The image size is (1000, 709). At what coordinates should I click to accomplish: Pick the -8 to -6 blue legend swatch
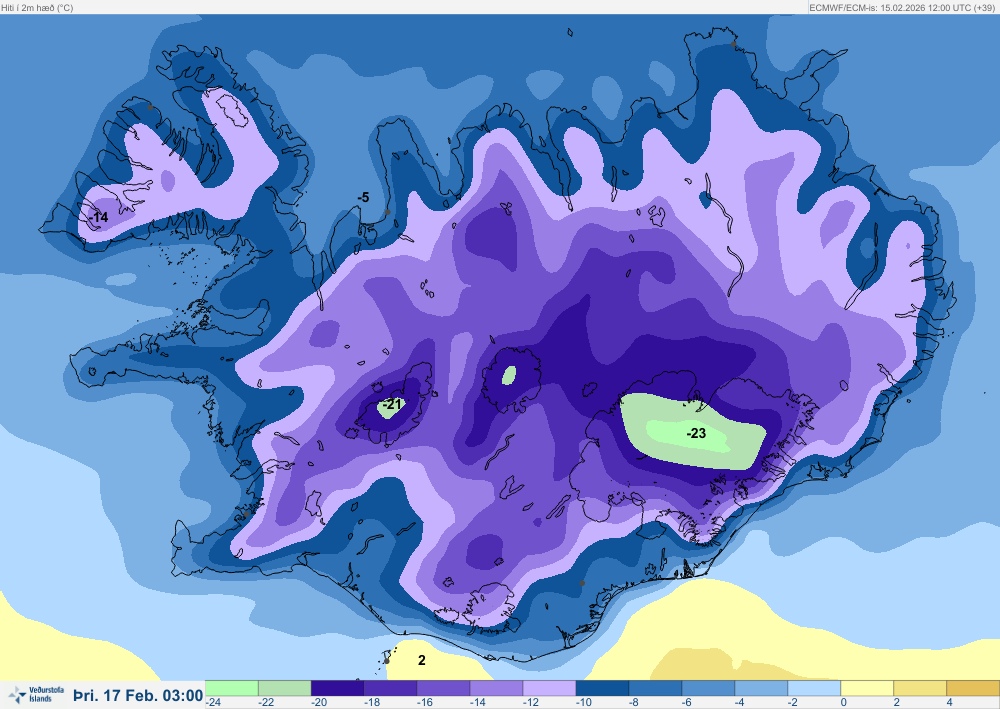click(655, 688)
